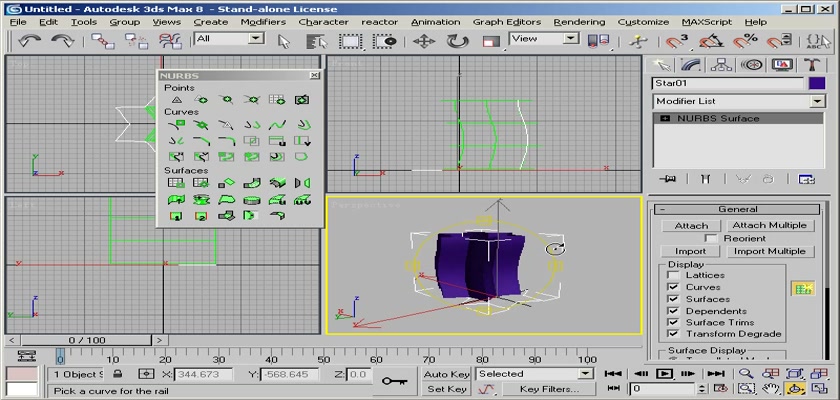Toggle Absolute/Offset transform type-in mode
Image resolution: width=840 pixels, height=400 pixels.
[x=146, y=374]
